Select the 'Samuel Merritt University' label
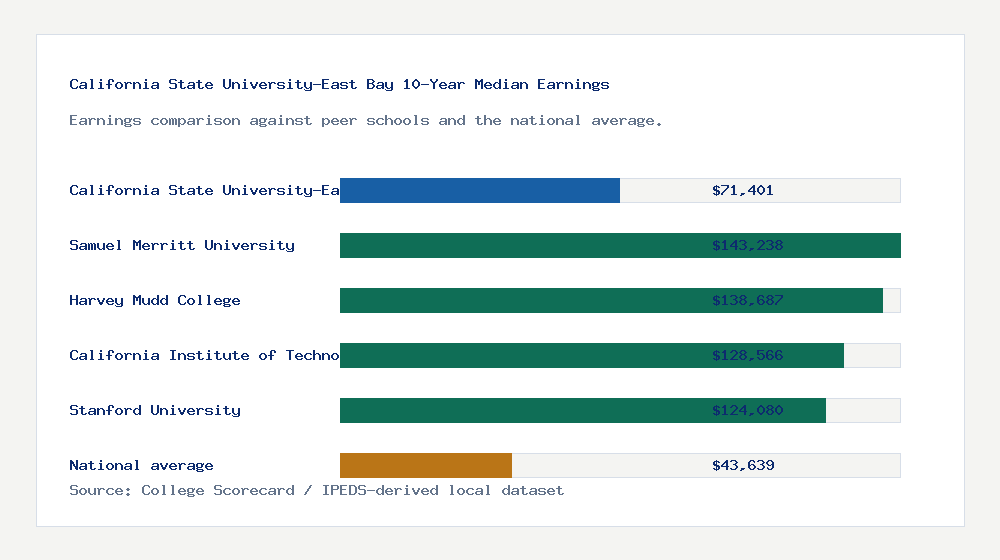Image resolution: width=1000 pixels, height=560 pixels. point(182,245)
